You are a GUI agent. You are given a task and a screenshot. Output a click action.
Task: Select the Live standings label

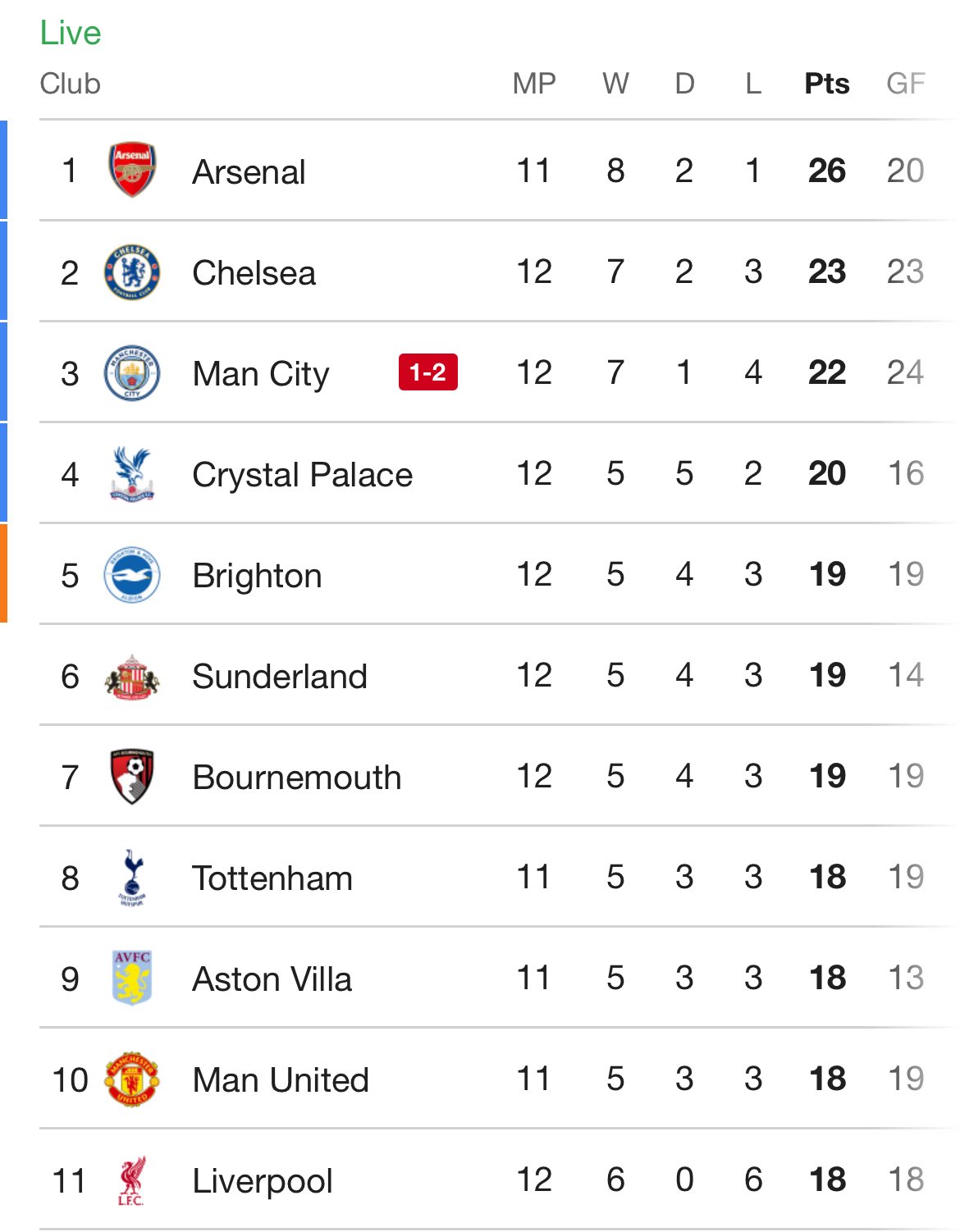coord(71,33)
